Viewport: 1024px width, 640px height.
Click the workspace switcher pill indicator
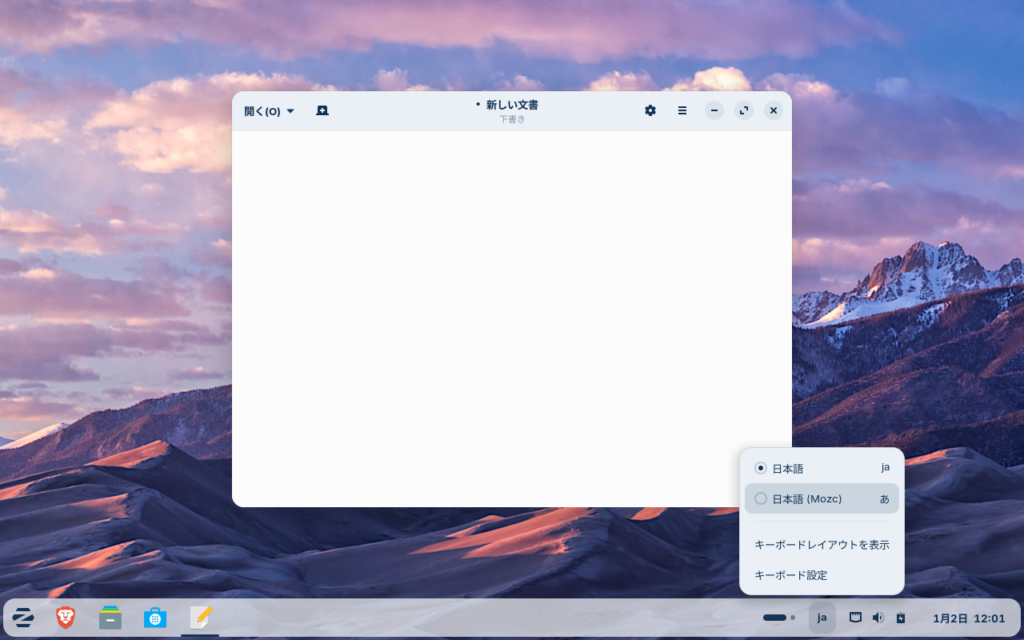pos(778,618)
